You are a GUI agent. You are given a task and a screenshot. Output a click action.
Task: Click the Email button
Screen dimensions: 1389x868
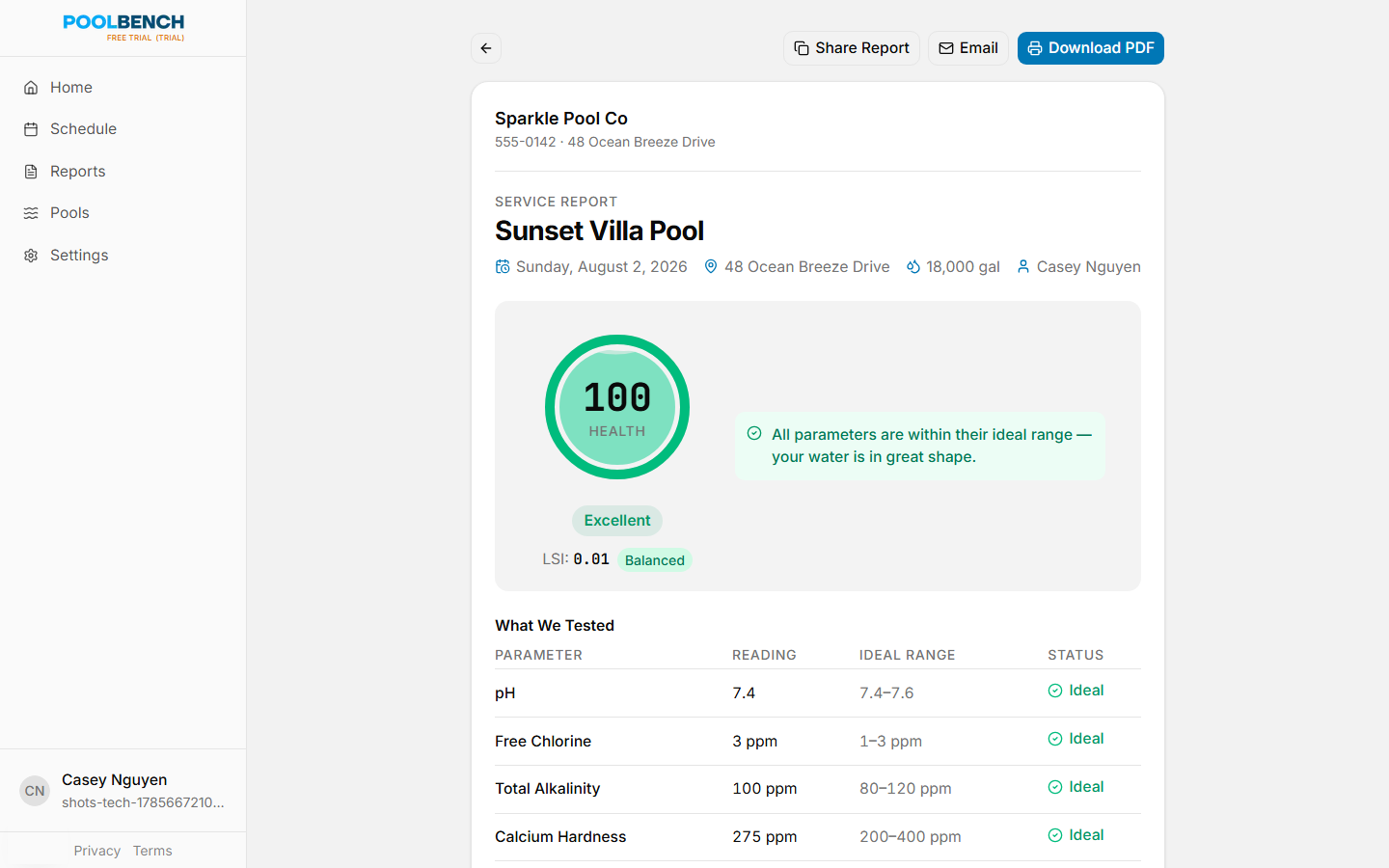(x=968, y=48)
